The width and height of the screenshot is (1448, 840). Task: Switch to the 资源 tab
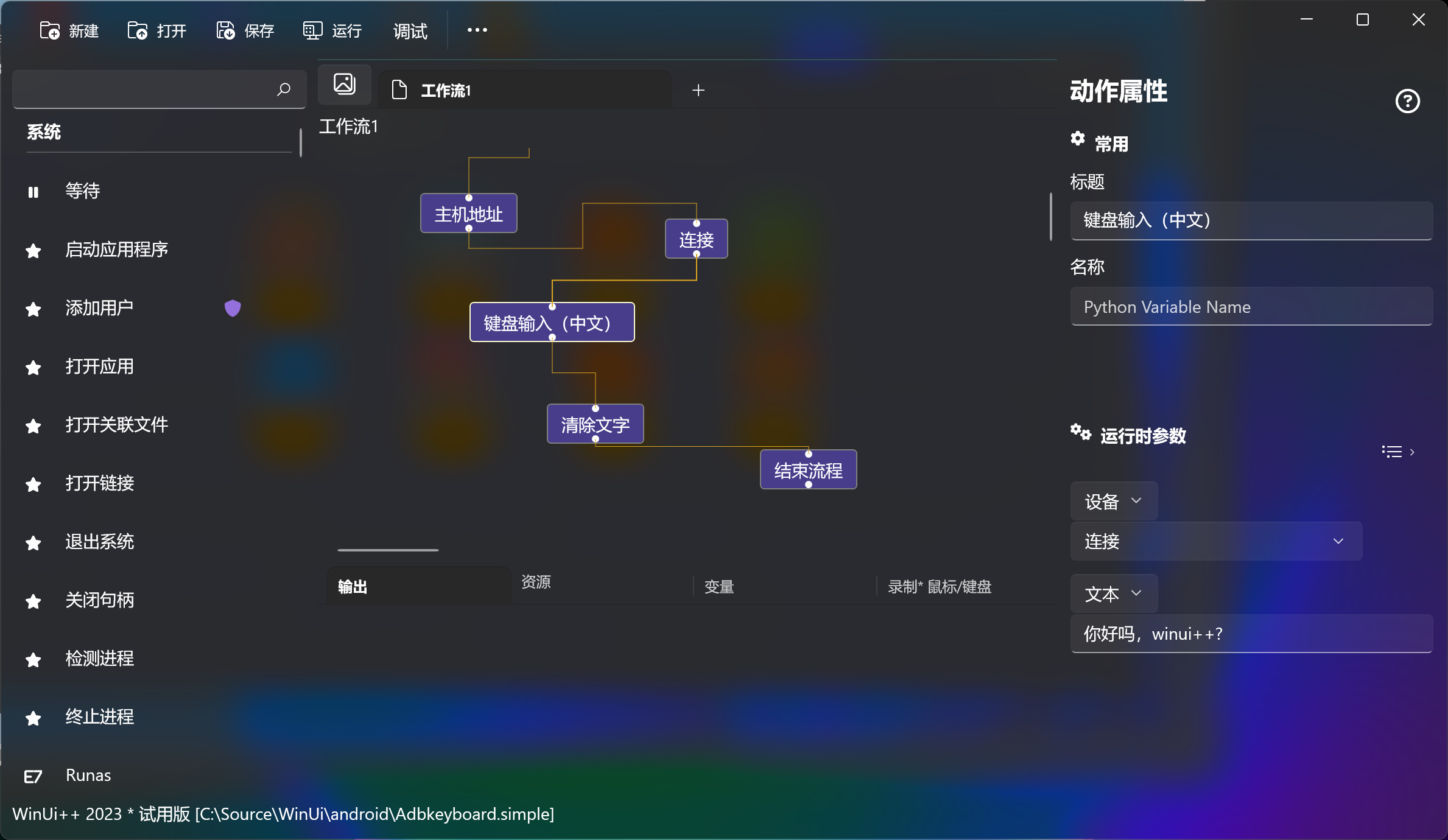pos(536,582)
